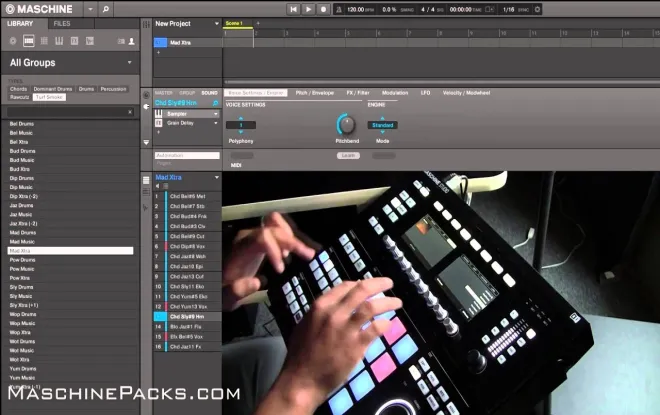Click the Maschine logo icon
The width and height of the screenshot is (660, 415).
click(x=10, y=9)
